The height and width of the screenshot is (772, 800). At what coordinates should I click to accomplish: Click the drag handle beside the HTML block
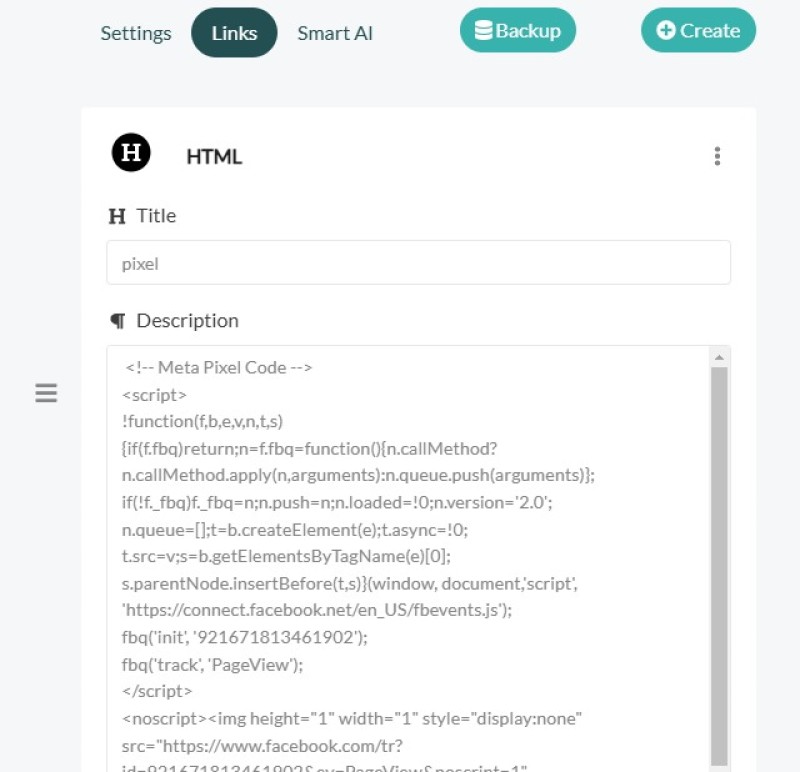[x=46, y=393]
